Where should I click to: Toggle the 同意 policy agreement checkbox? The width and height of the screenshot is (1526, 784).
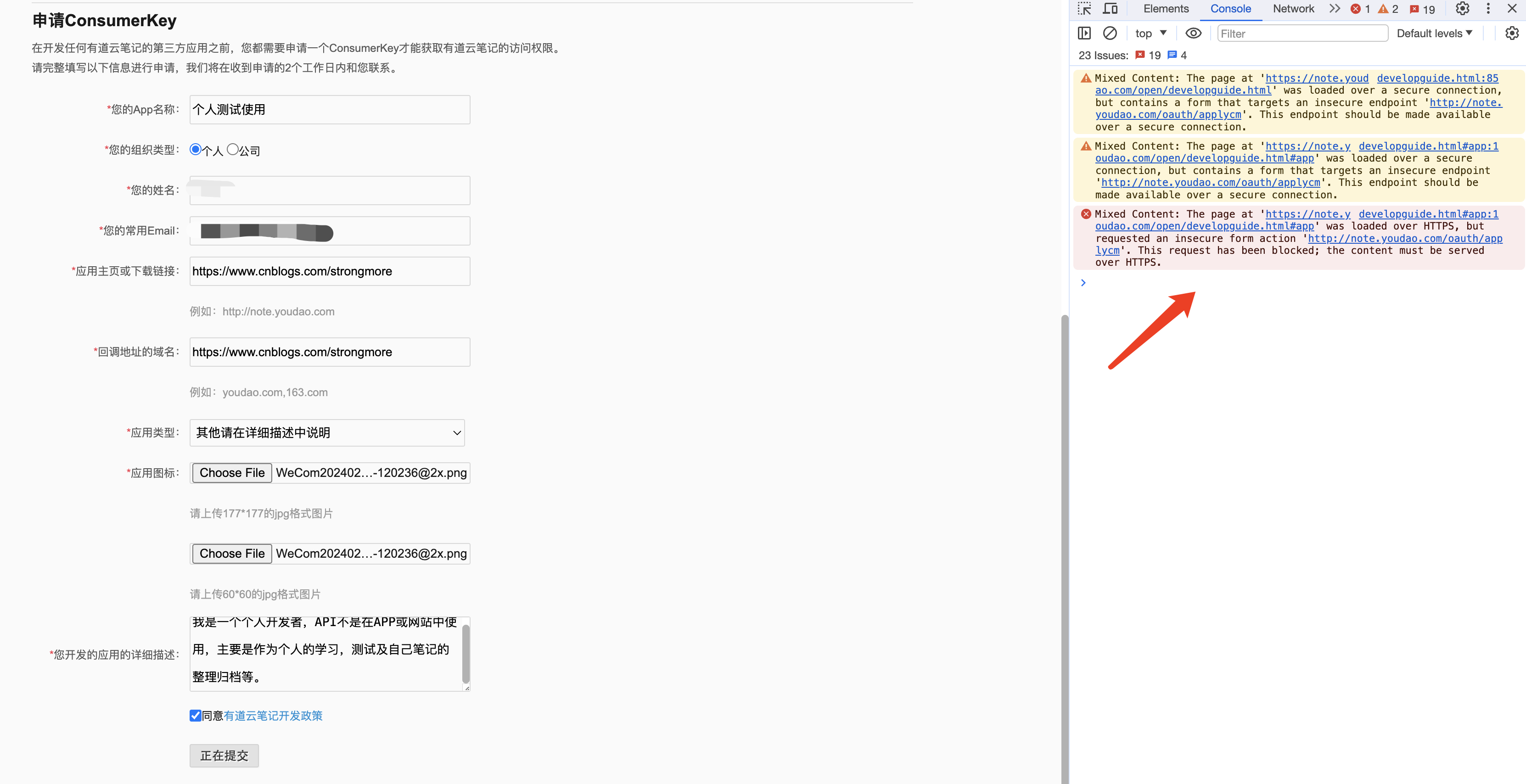(x=196, y=716)
